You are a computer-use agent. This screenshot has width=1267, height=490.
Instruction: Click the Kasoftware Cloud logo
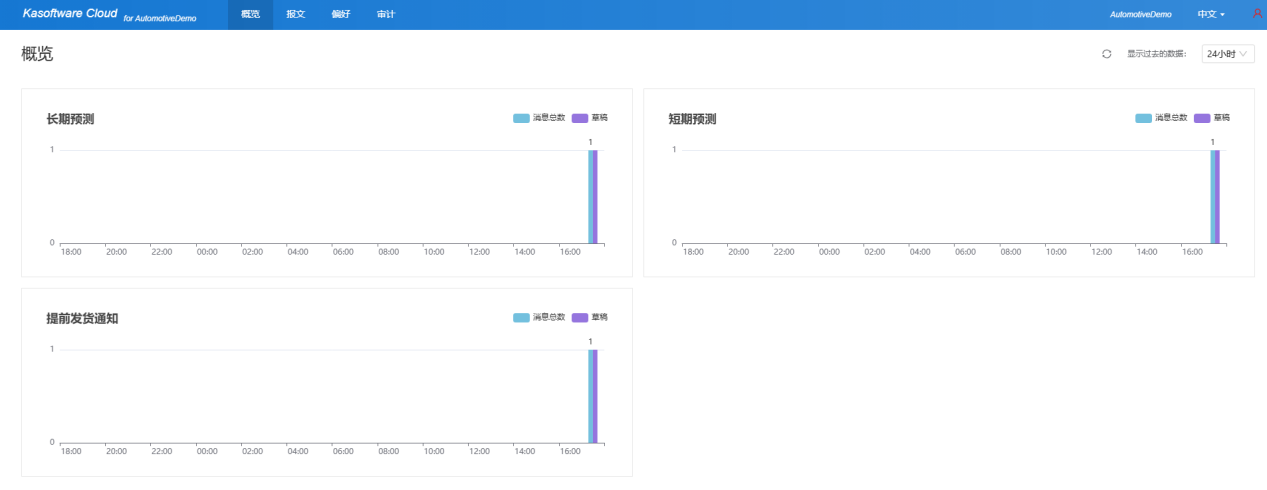click(70, 14)
